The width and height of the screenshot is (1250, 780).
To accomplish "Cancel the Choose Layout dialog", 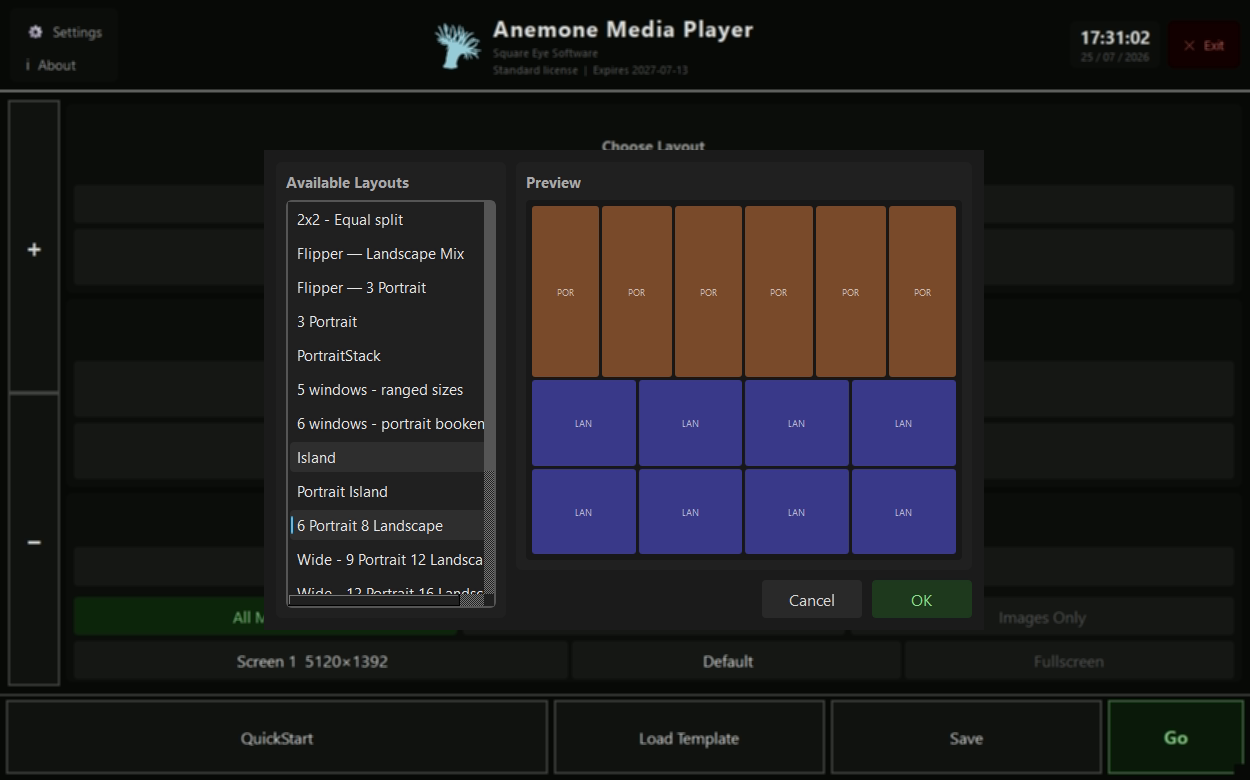I will 811,600.
